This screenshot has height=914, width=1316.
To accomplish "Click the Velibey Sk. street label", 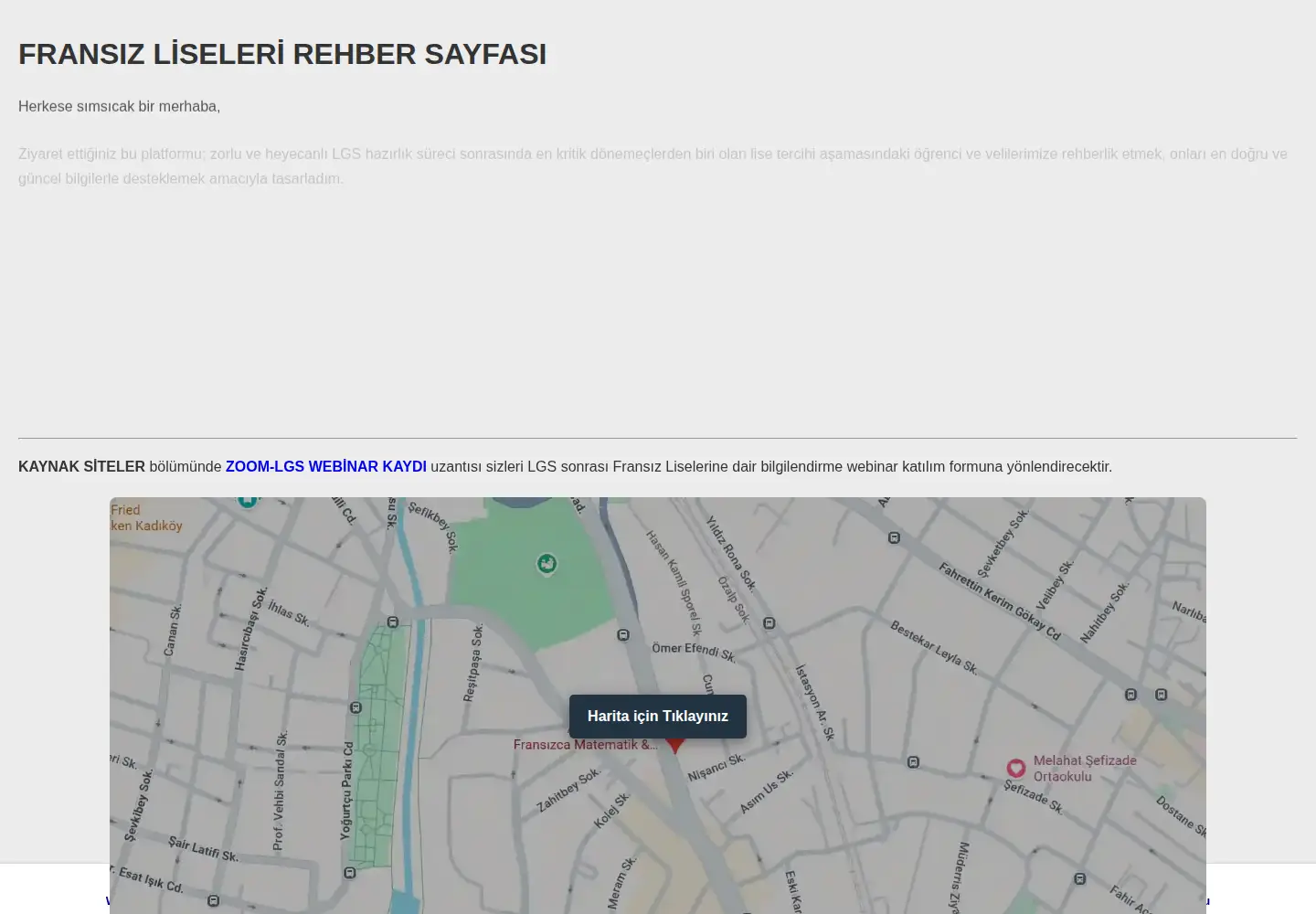I will click(1055, 585).
